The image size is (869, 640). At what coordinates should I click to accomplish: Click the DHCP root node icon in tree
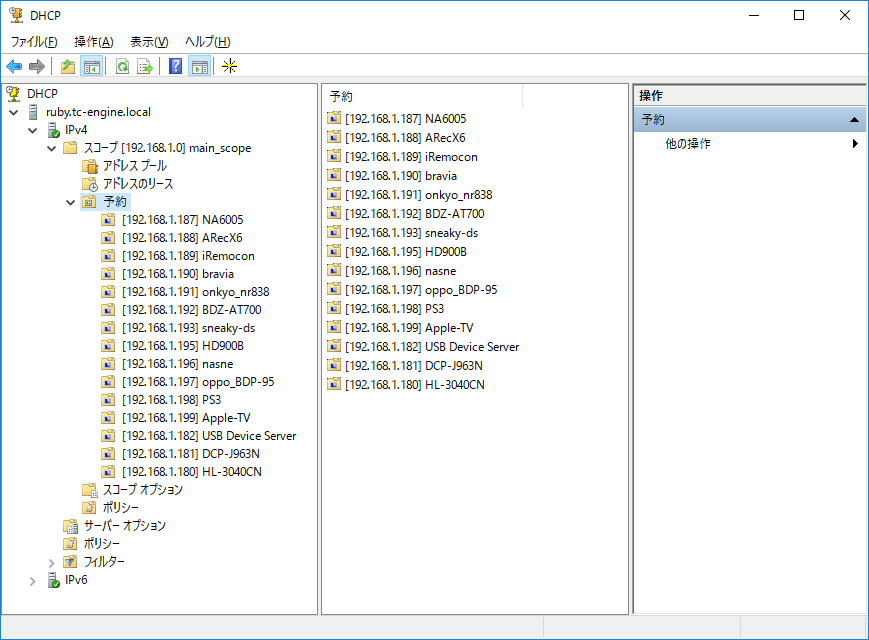[13, 94]
